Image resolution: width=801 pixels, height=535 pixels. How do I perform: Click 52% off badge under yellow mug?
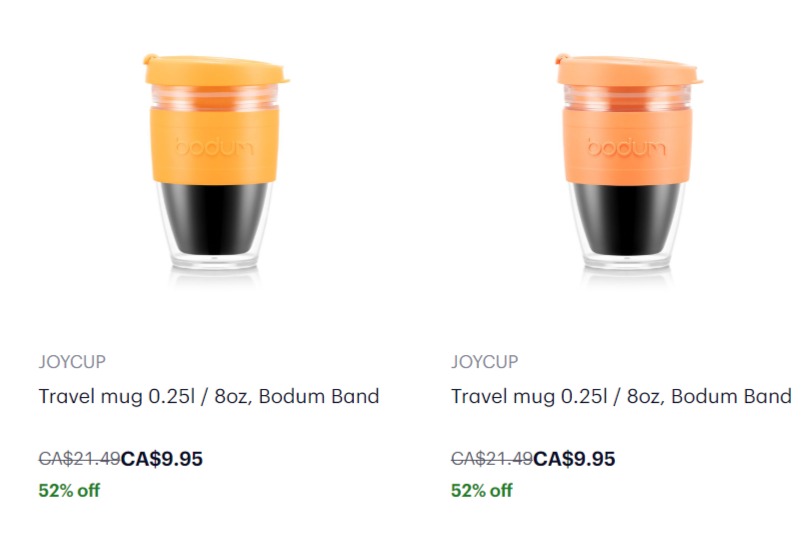pos(69,490)
